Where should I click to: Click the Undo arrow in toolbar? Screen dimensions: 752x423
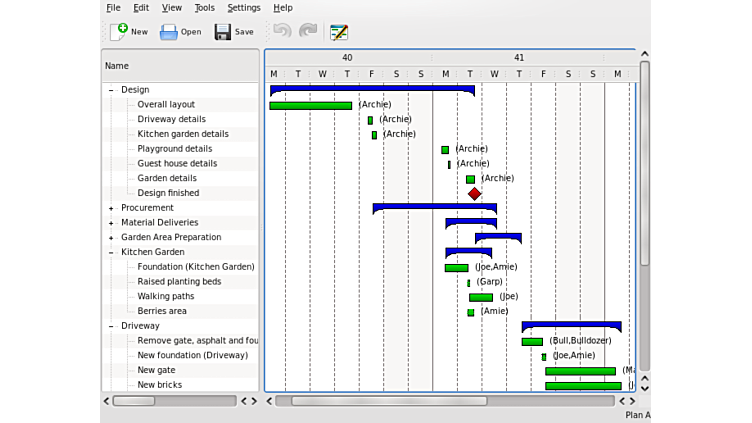[x=282, y=31]
